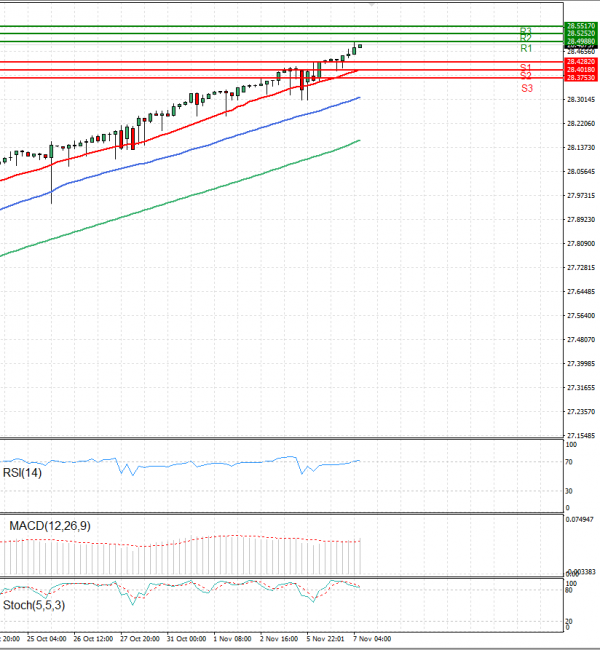Select the 28.55170 green price tag

(x=581, y=26)
